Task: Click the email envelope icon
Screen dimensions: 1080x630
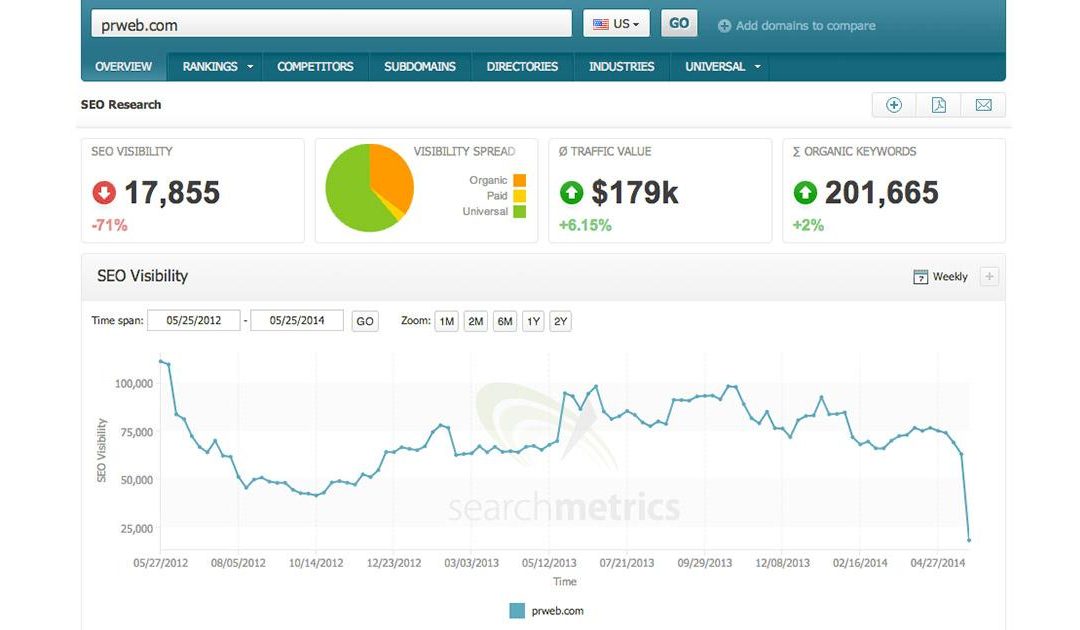Action: tap(983, 105)
